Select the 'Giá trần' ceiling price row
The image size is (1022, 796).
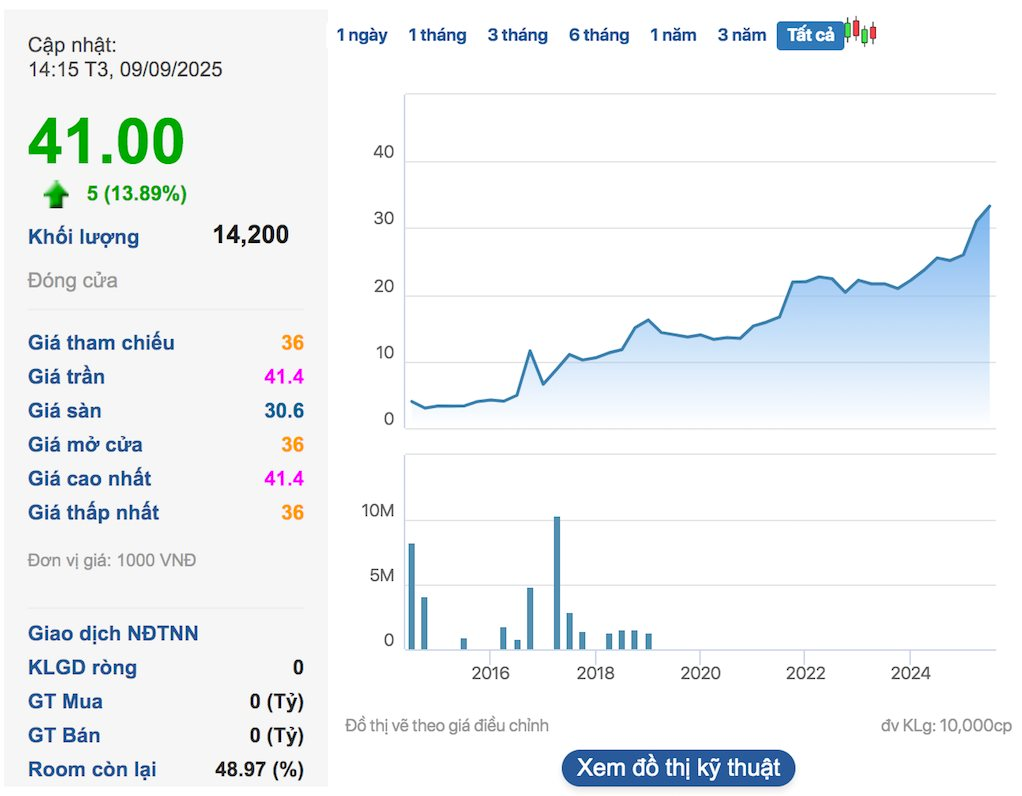165,377
